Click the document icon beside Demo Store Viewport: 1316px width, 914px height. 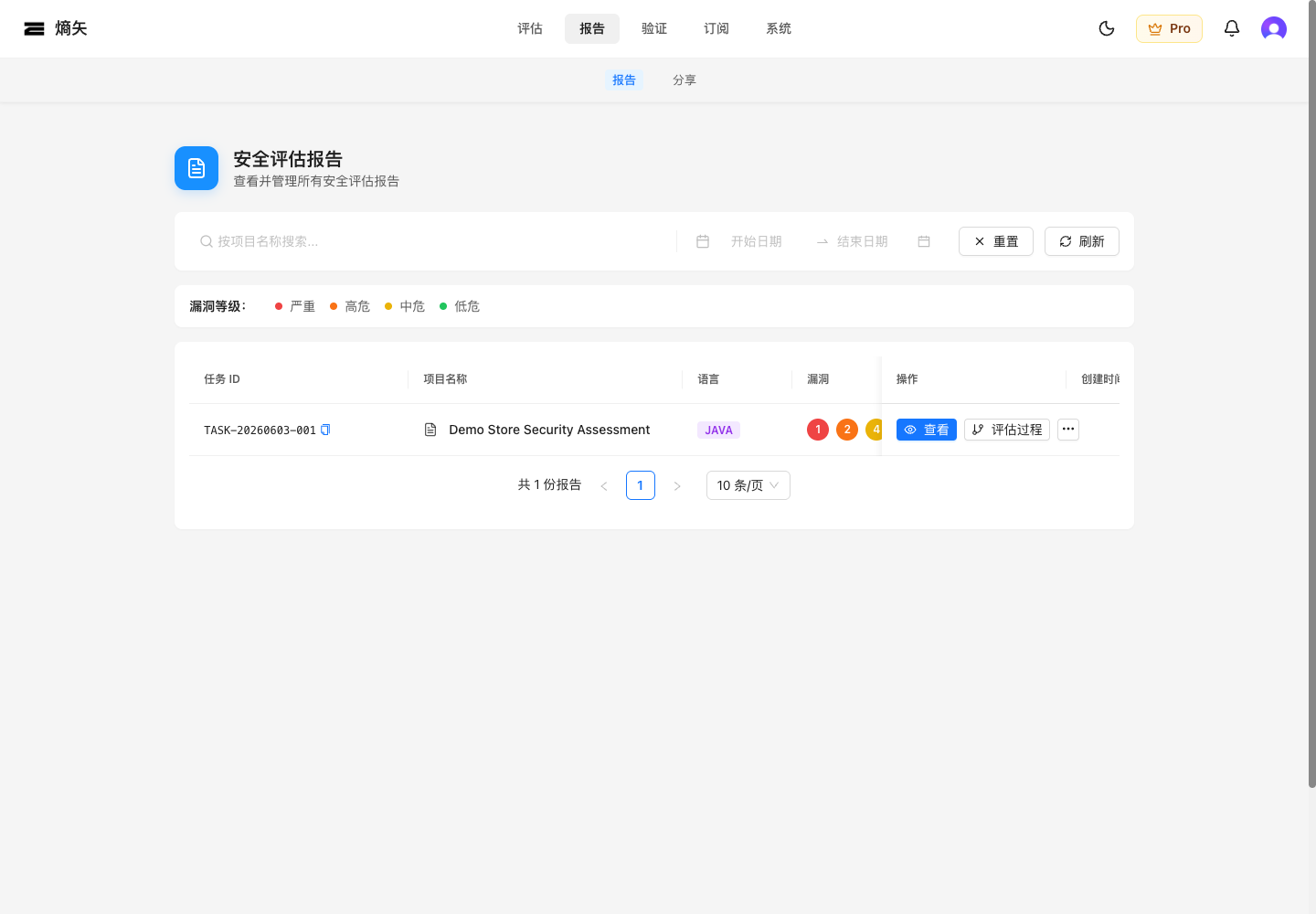point(430,430)
